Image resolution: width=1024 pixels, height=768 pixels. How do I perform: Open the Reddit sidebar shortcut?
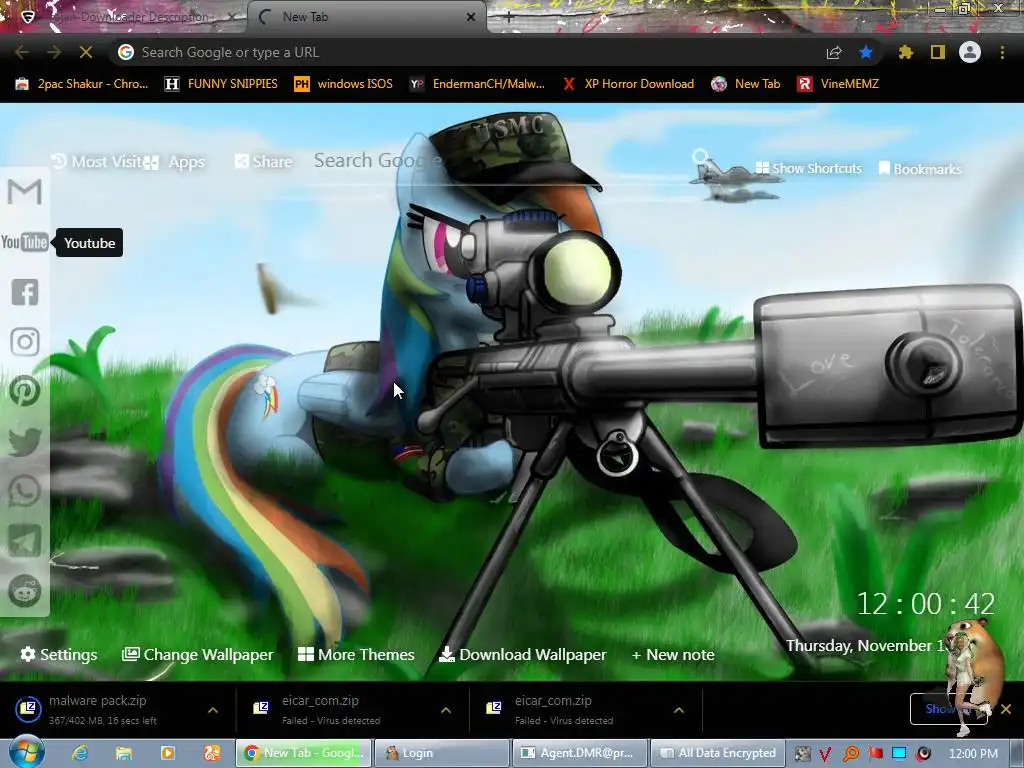coord(25,591)
